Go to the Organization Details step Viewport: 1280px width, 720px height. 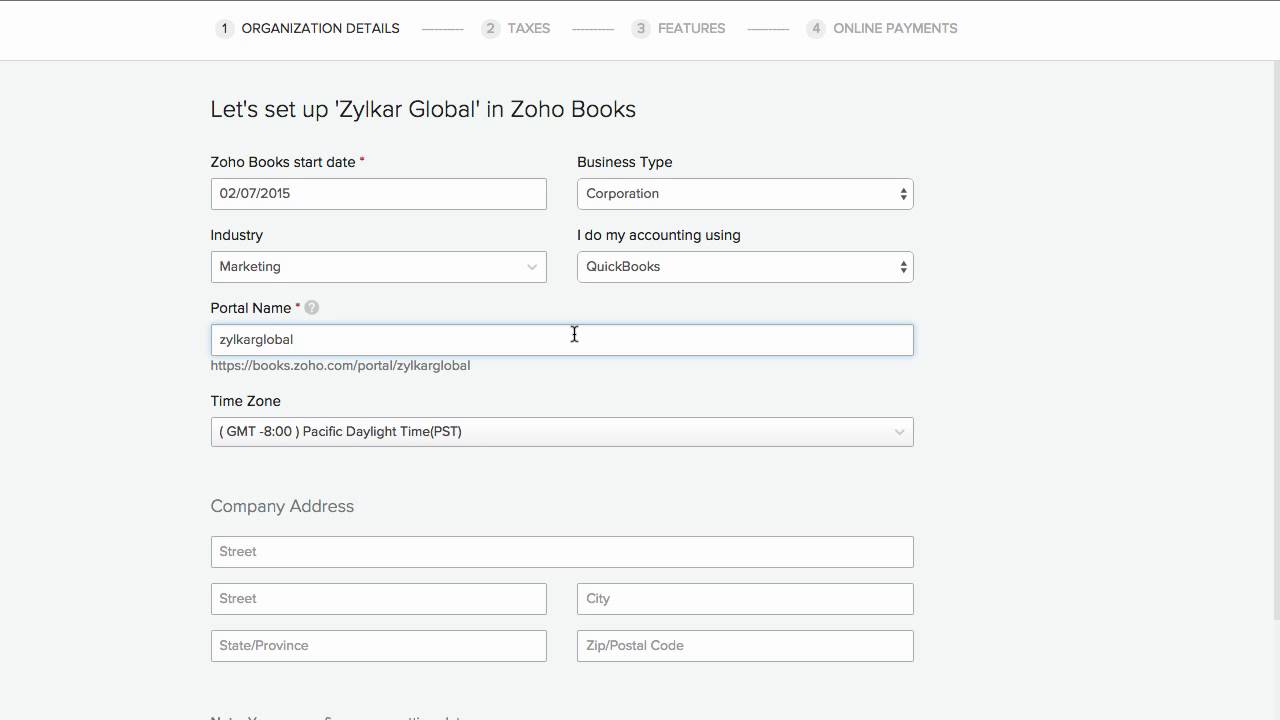308,28
